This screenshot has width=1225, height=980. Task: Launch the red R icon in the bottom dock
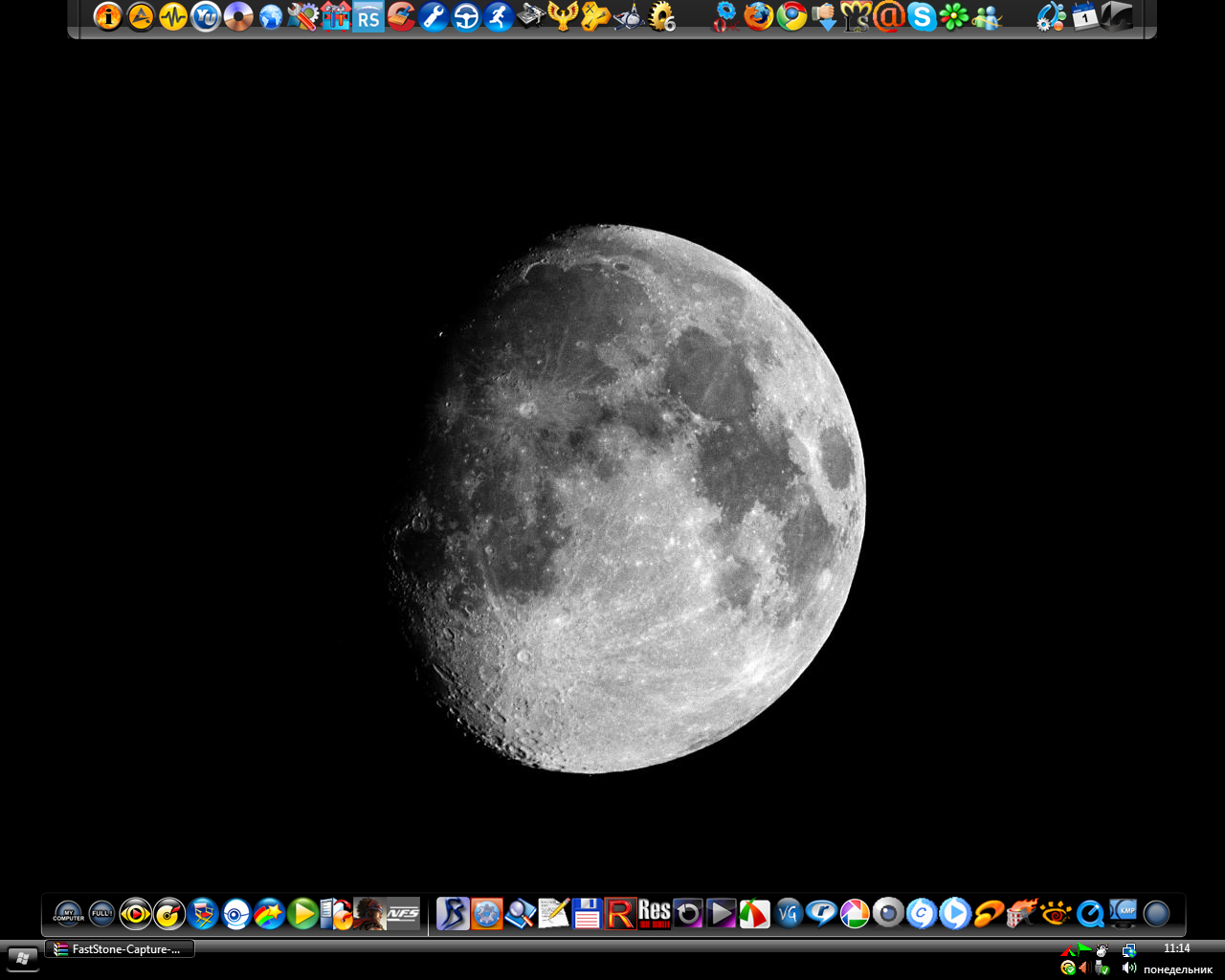point(620,914)
